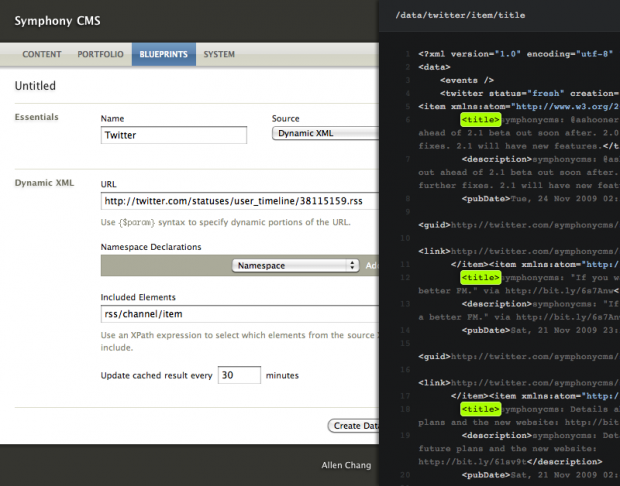This screenshot has height=486, width=620.
Task: Click the pubDate tag on line 14
Action: coord(486,330)
